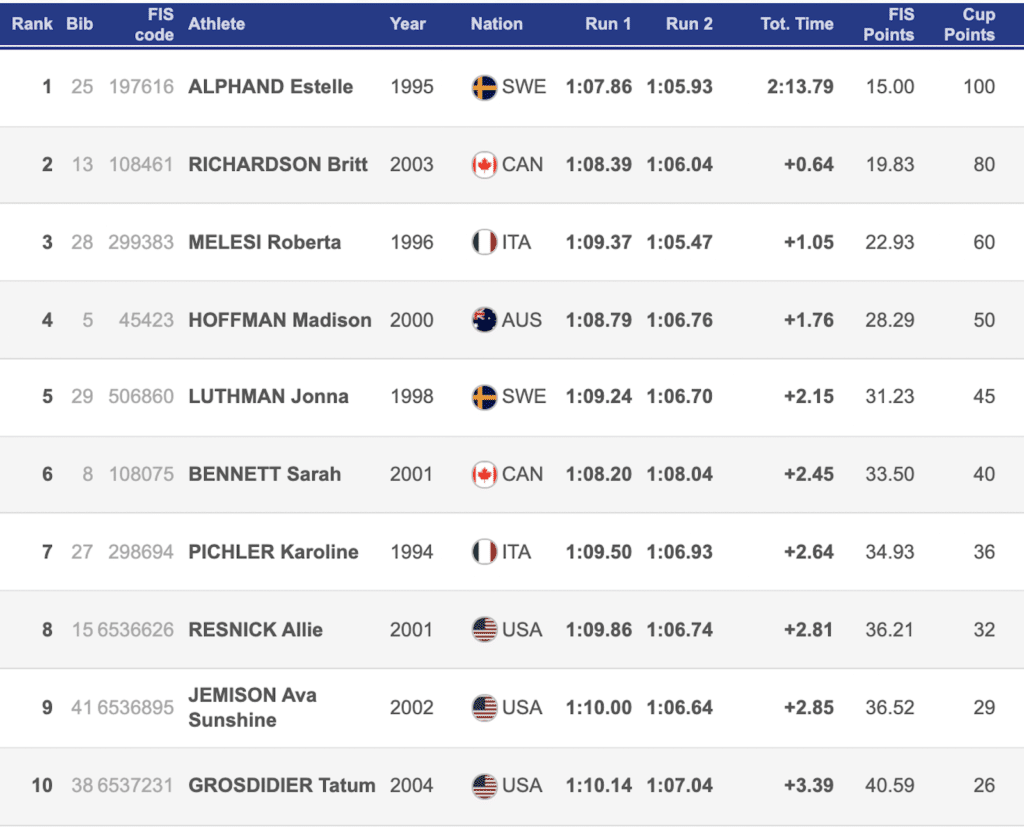Click the Tot. Time column header
This screenshot has width=1024, height=831.
(796, 24)
